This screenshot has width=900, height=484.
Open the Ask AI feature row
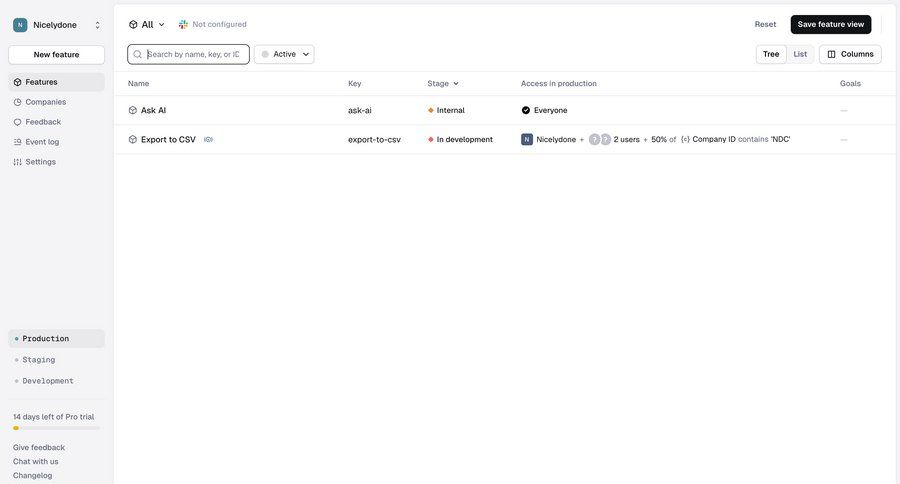(x=505, y=110)
